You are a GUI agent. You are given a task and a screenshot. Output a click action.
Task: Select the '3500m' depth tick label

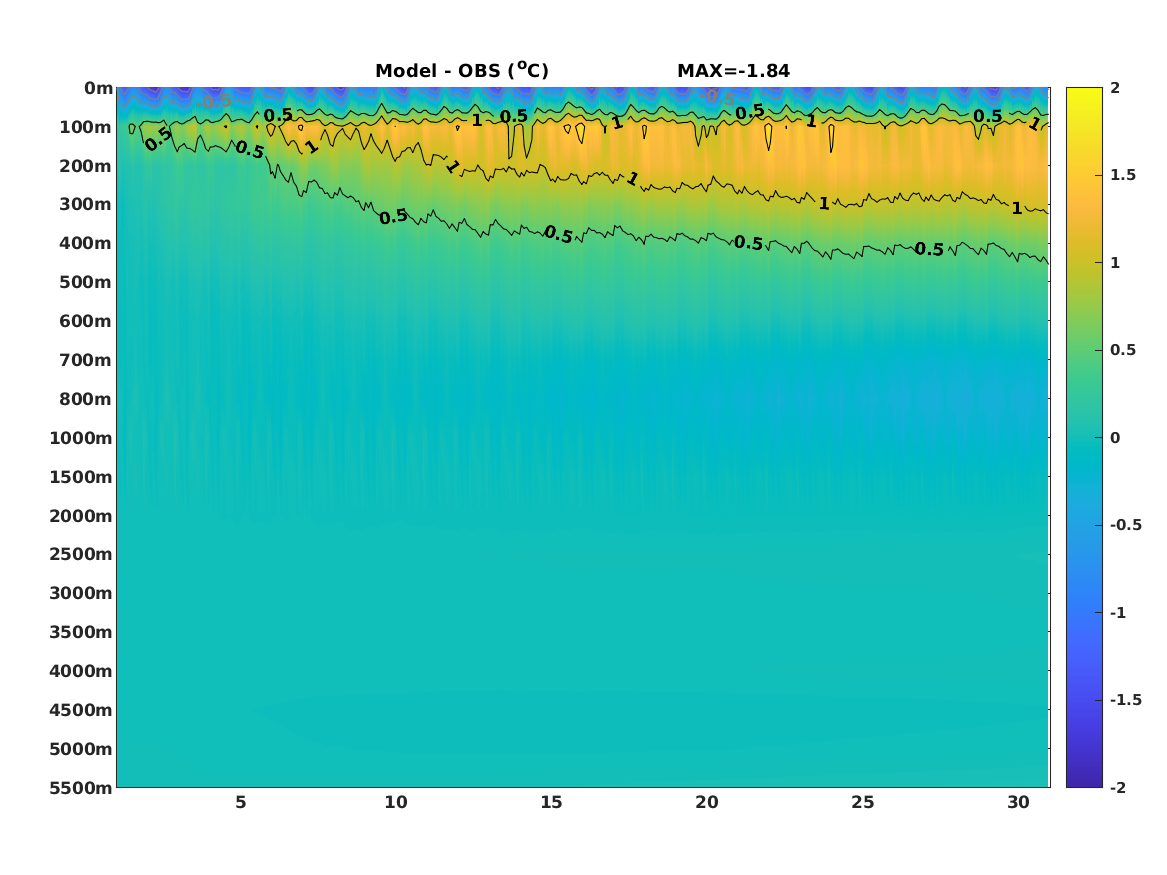pyautogui.click(x=81, y=632)
